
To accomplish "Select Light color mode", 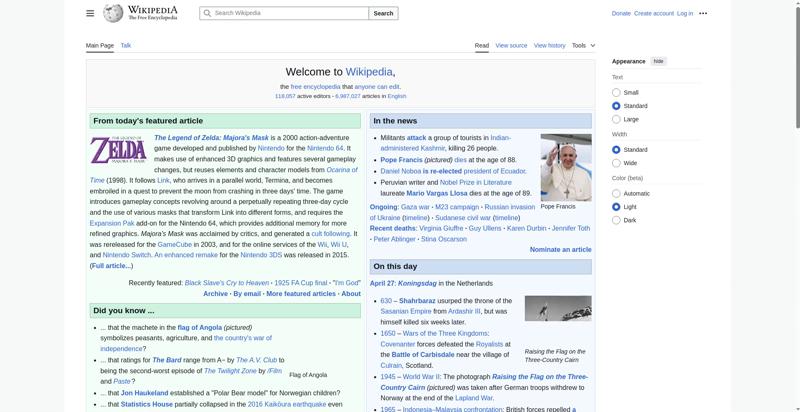I will (616, 207).
